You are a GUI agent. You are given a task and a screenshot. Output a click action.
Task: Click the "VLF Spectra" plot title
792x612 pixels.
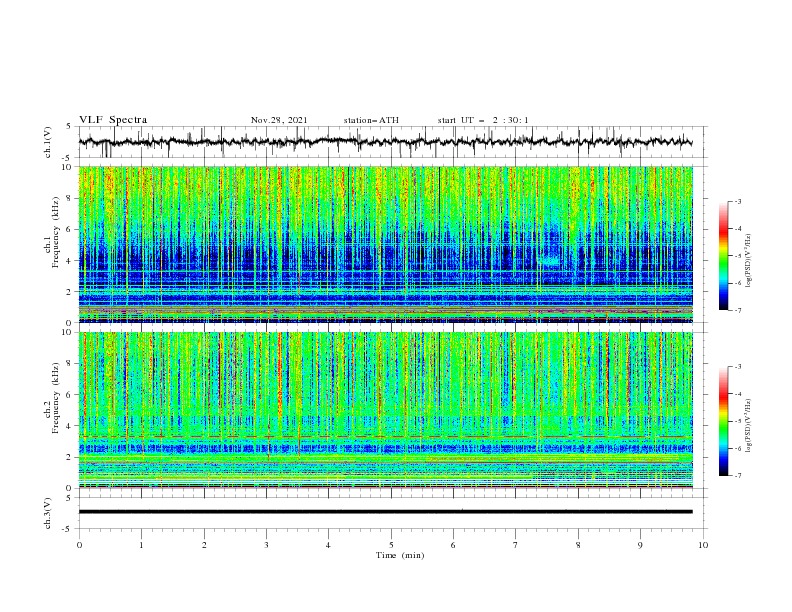[x=113, y=120]
